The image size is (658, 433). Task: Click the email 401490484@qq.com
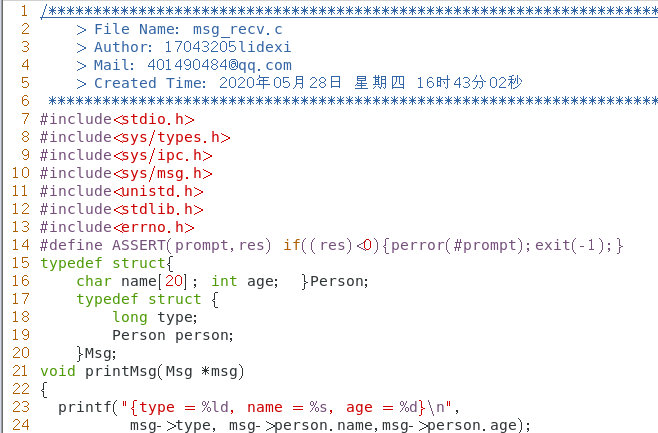coord(219,65)
